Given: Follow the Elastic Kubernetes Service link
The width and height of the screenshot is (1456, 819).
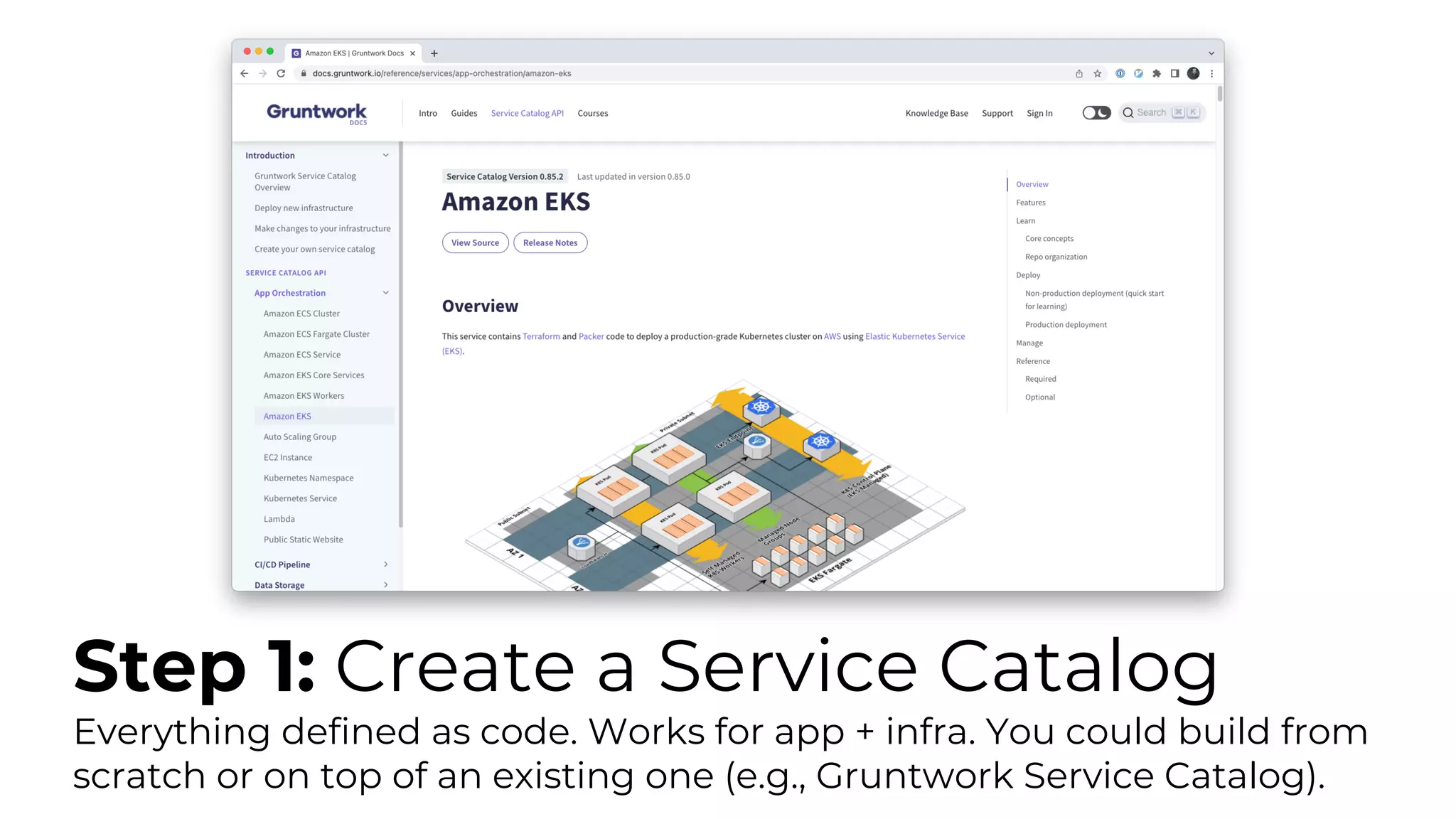Looking at the screenshot, I should click(x=915, y=336).
